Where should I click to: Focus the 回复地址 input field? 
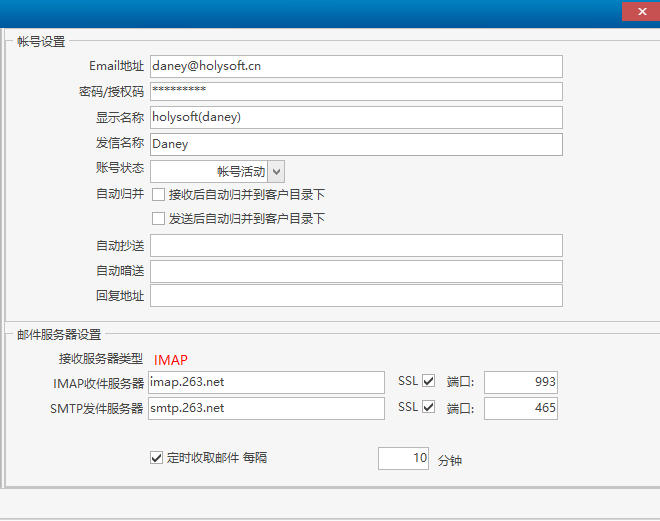click(x=355, y=296)
